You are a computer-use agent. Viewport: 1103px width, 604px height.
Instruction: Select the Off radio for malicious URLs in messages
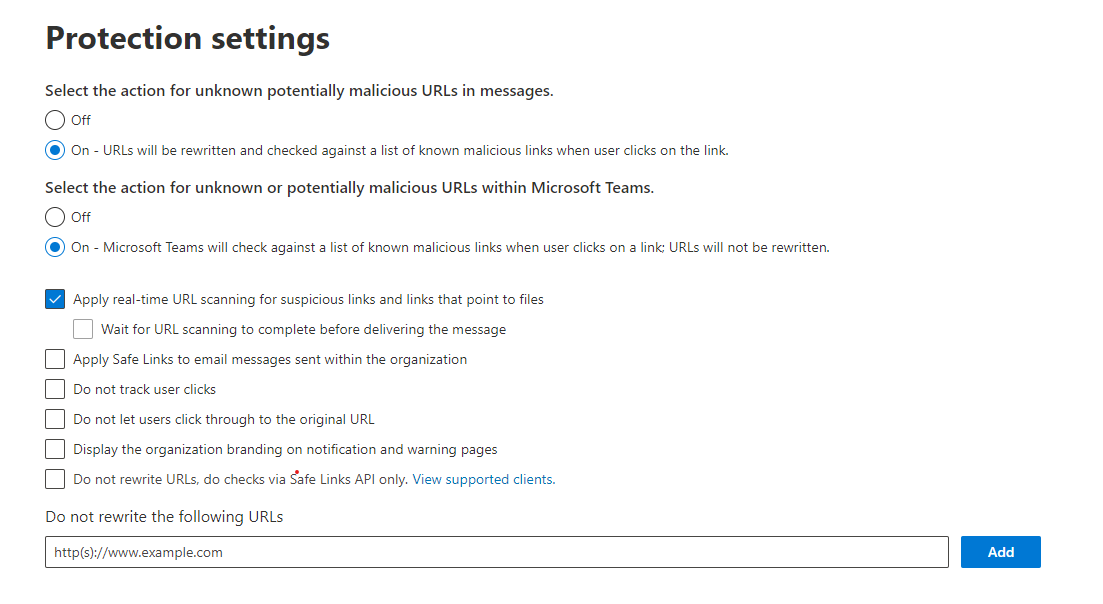tap(55, 120)
